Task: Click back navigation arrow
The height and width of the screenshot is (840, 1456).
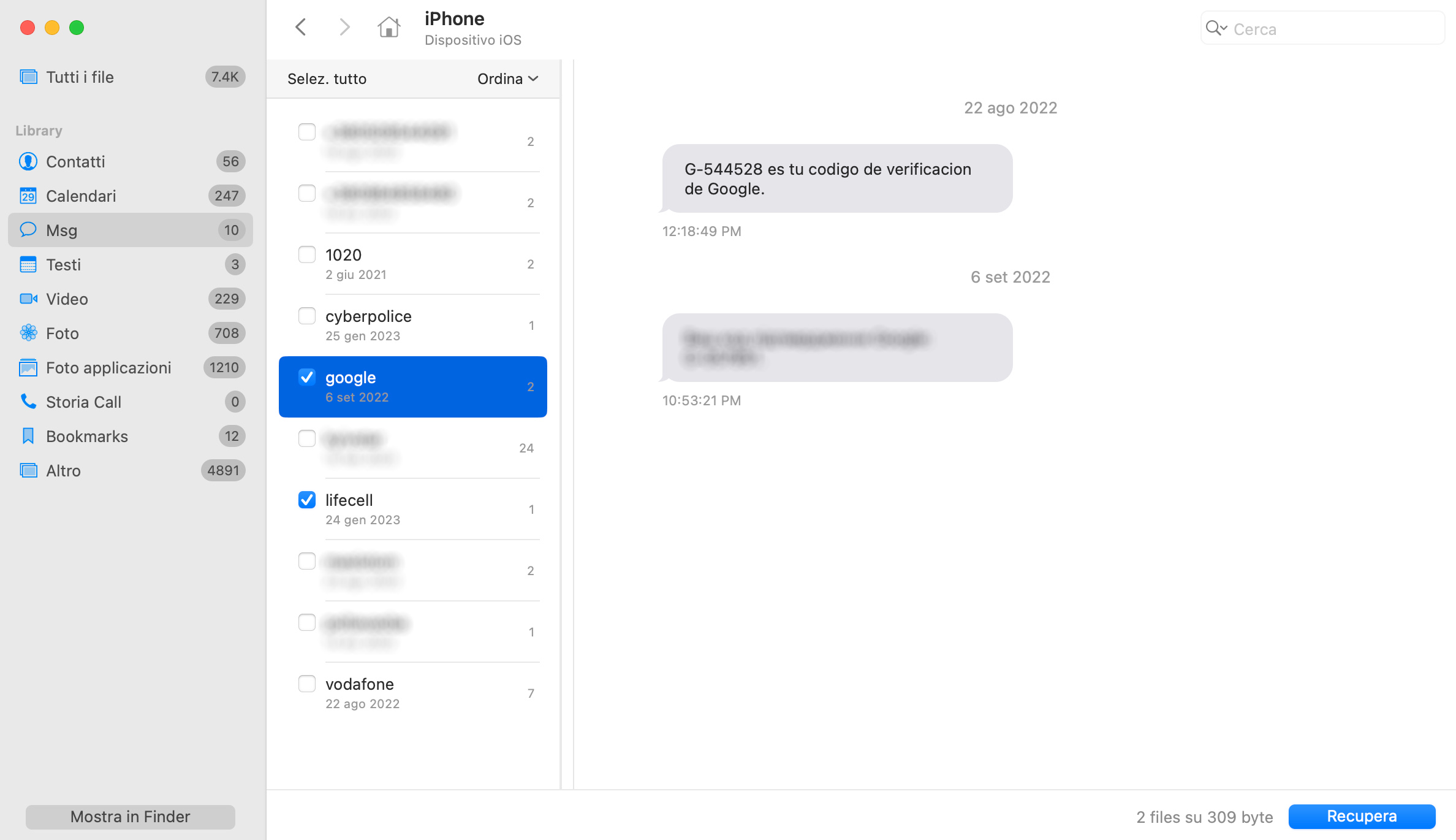Action: point(301,26)
